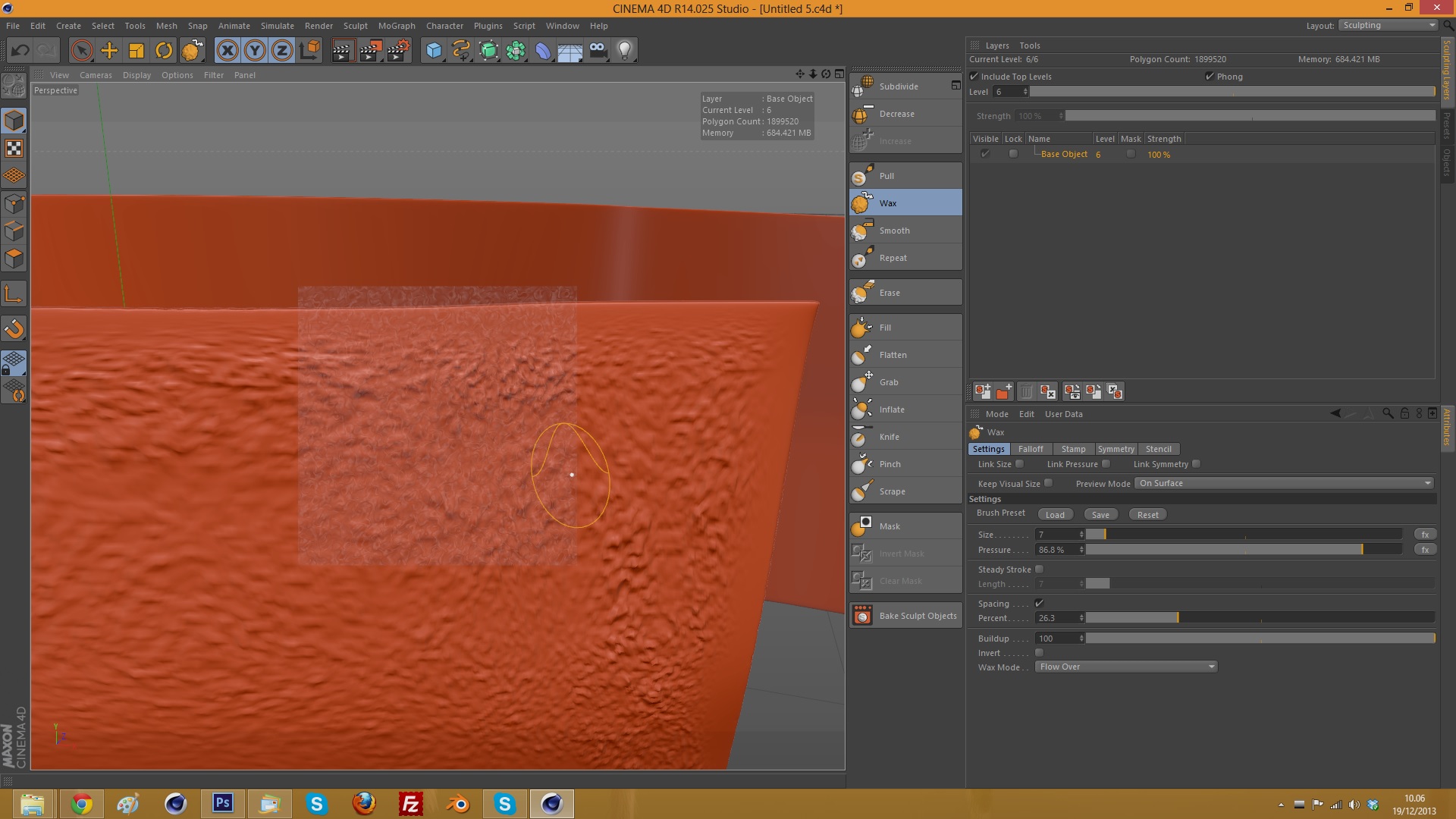
Task: Select the Mask brush tool
Action: click(890, 526)
